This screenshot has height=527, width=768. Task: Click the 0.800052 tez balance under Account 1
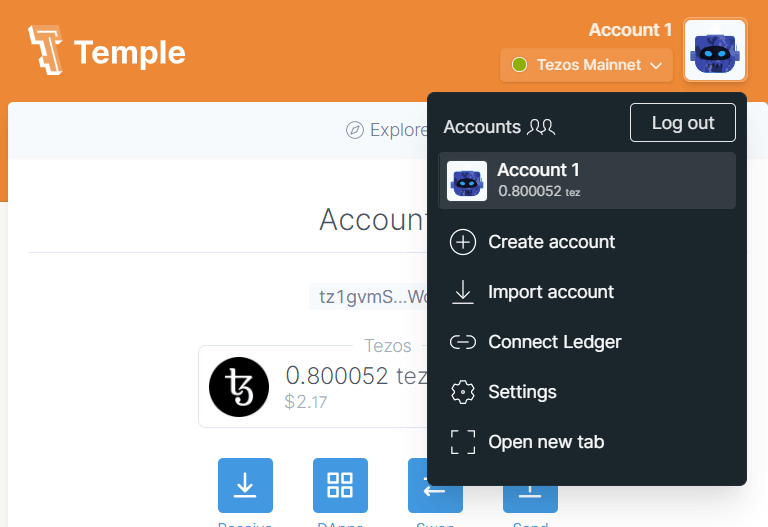coord(539,191)
